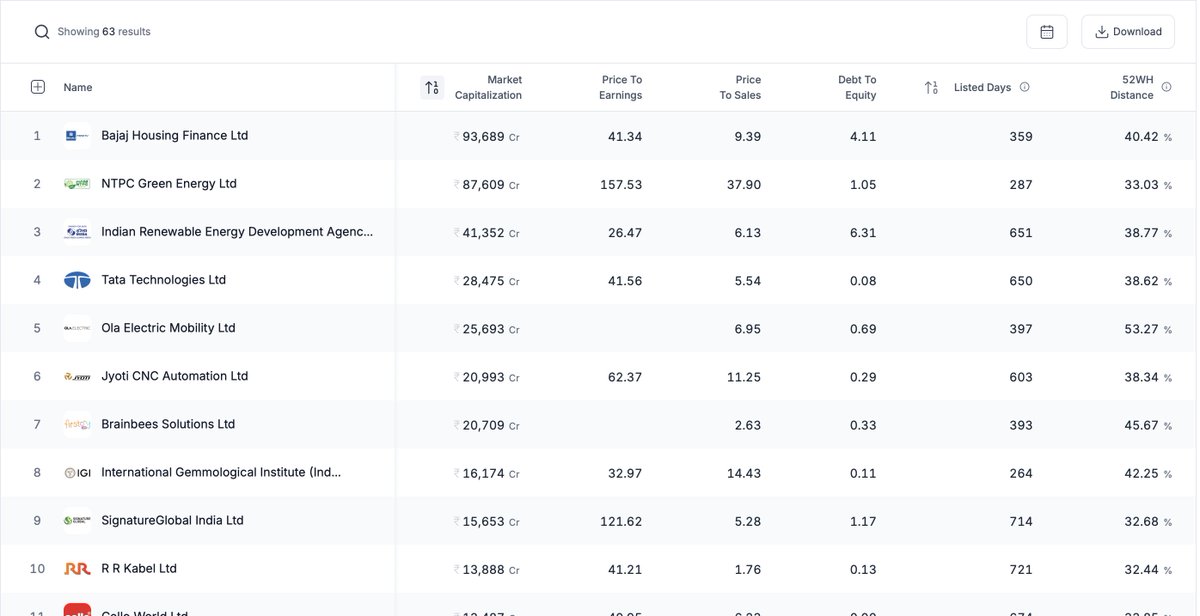This screenshot has height=616, width=1200.
Task: Open the calendar date picker button
Action: (x=1047, y=32)
